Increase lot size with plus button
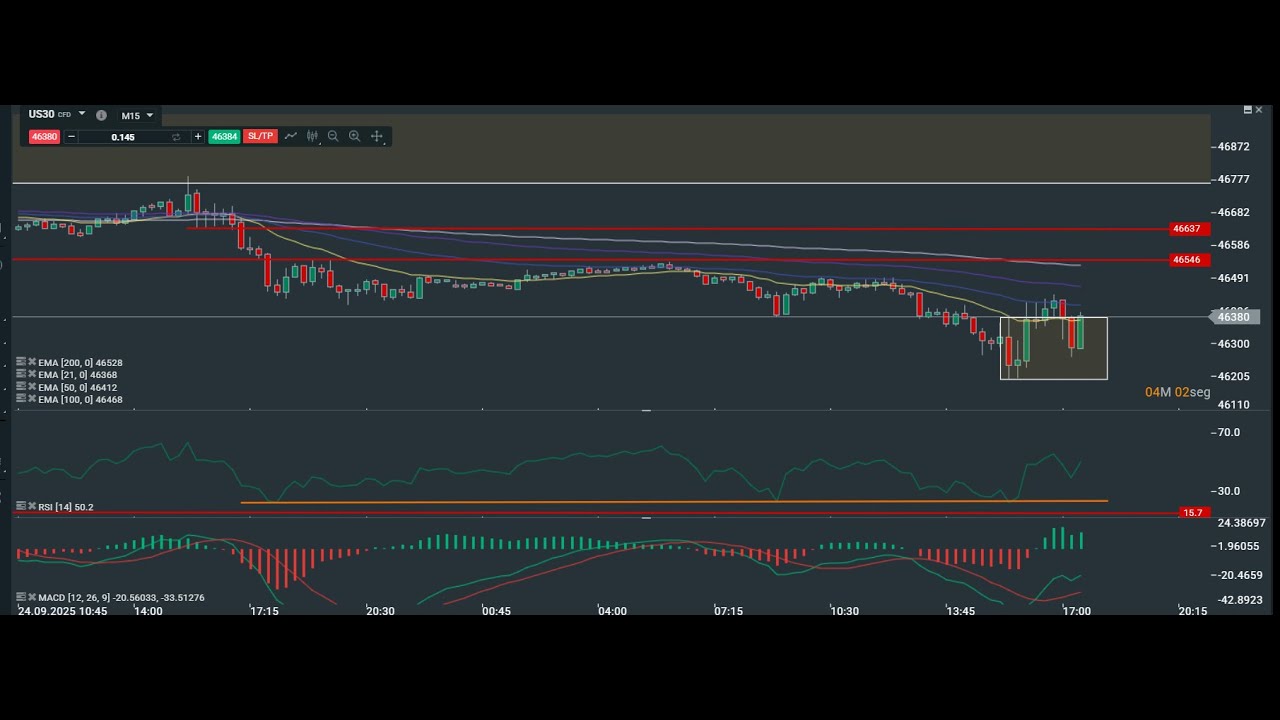1280x720 pixels. pos(198,137)
